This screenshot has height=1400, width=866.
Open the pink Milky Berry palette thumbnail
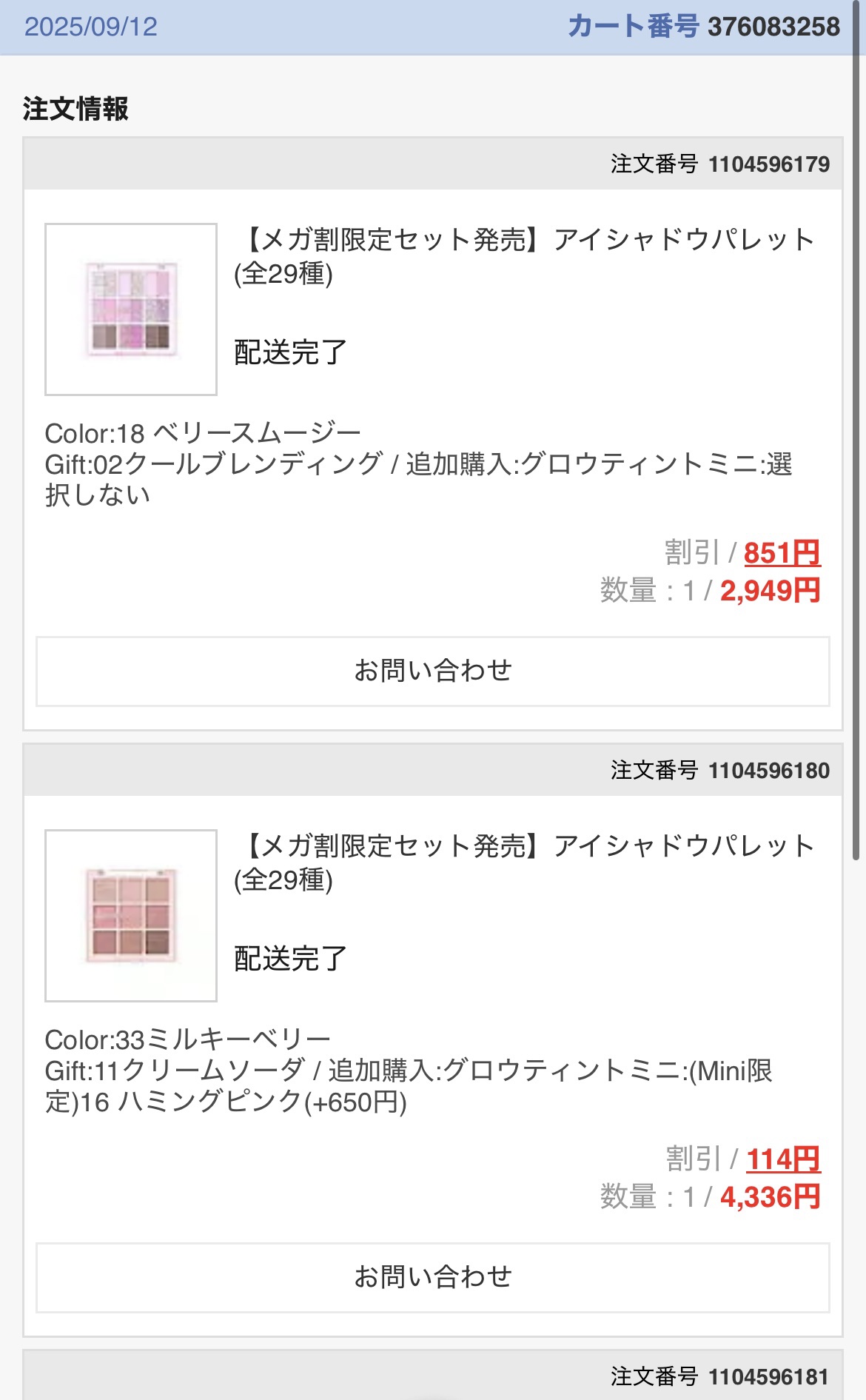(131, 916)
